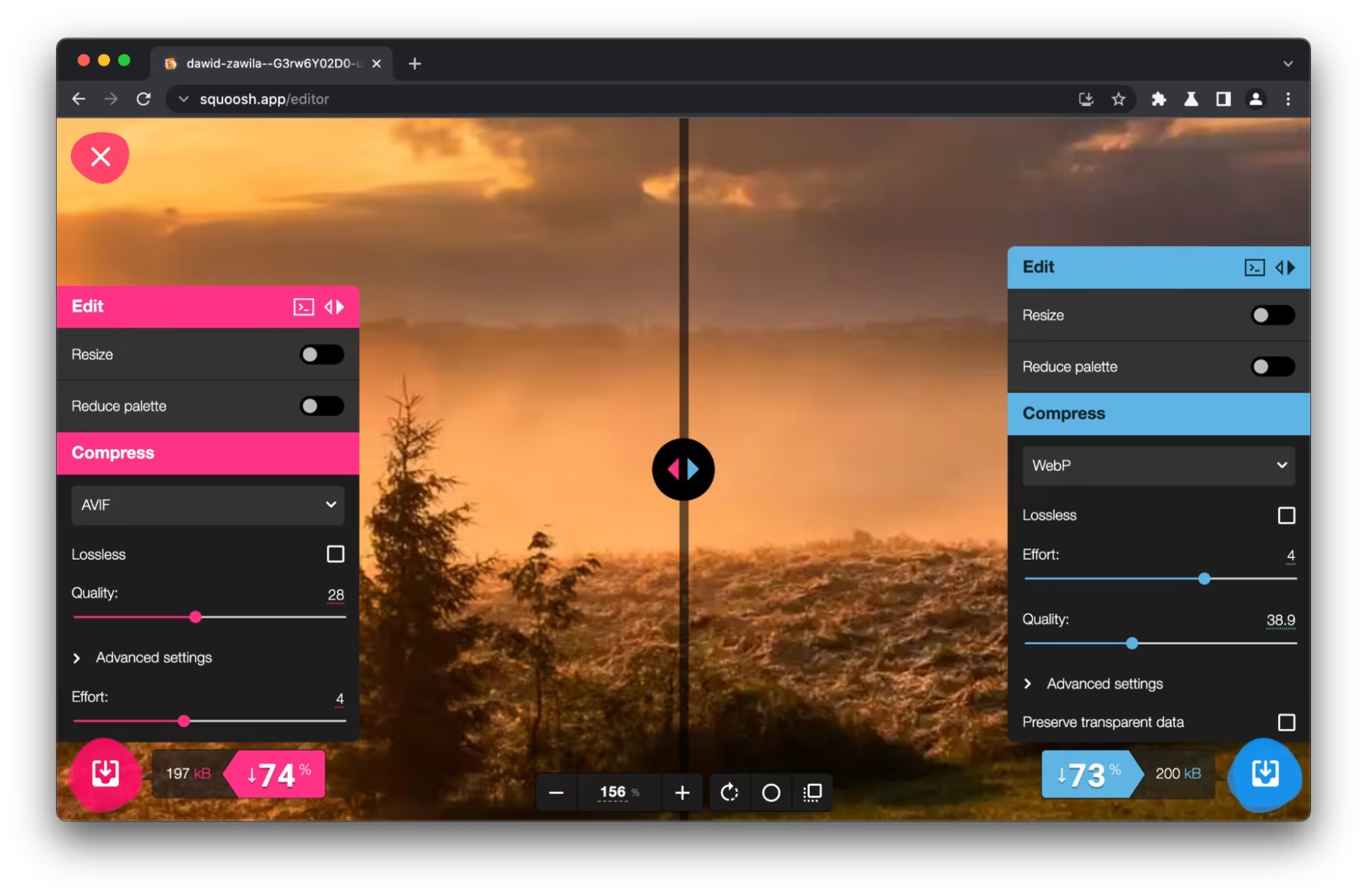The width and height of the screenshot is (1367, 896).
Task: Open the AVIF format dropdown
Action: [208, 505]
